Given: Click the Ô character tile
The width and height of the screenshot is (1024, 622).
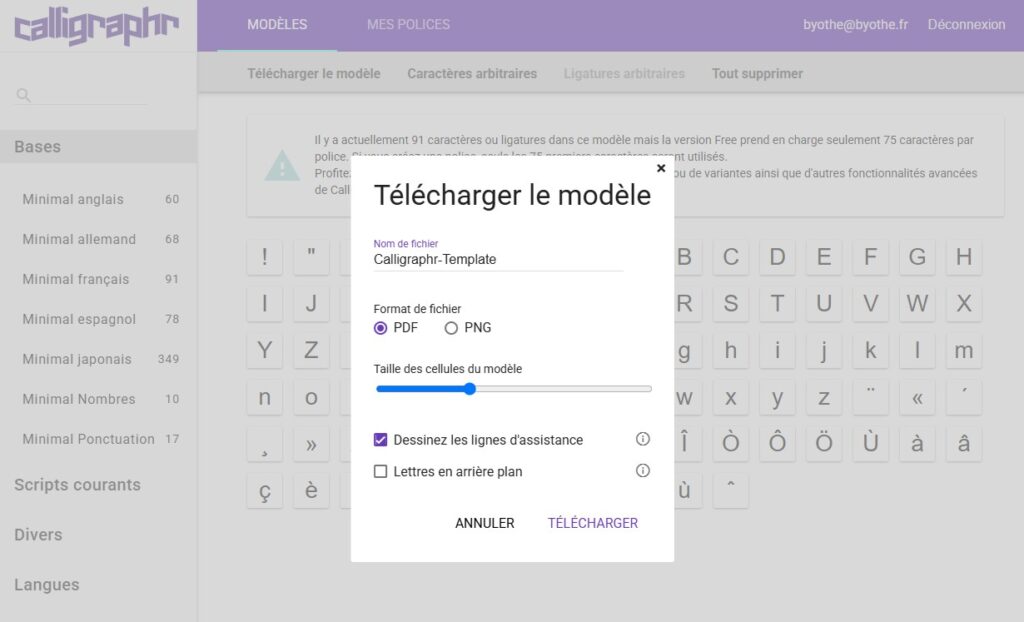Looking at the screenshot, I should [x=777, y=444].
